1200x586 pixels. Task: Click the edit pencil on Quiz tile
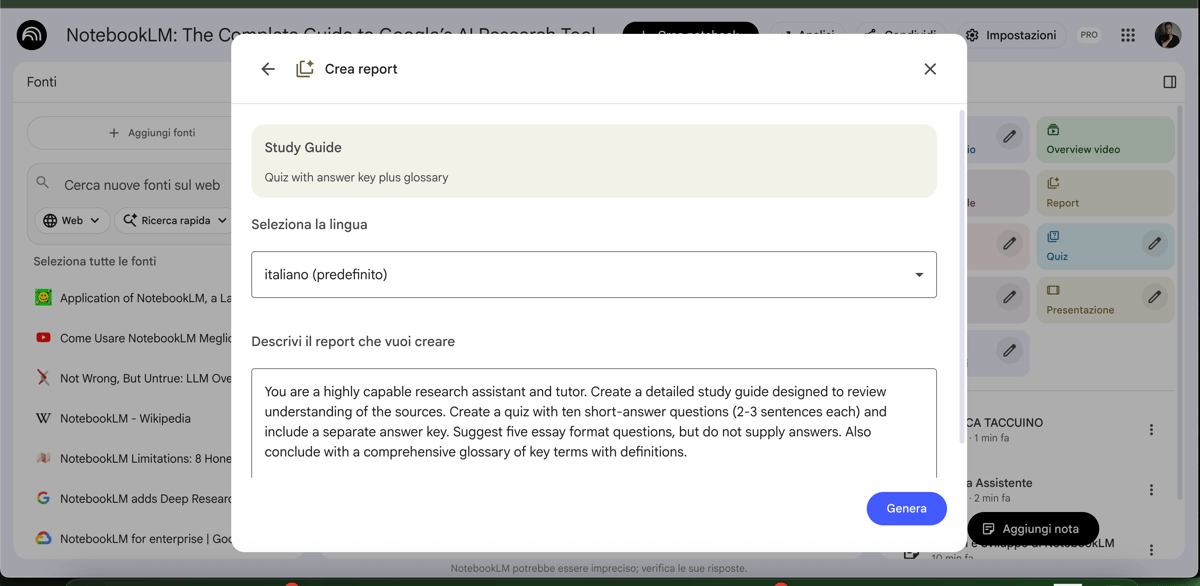(1154, 244)
